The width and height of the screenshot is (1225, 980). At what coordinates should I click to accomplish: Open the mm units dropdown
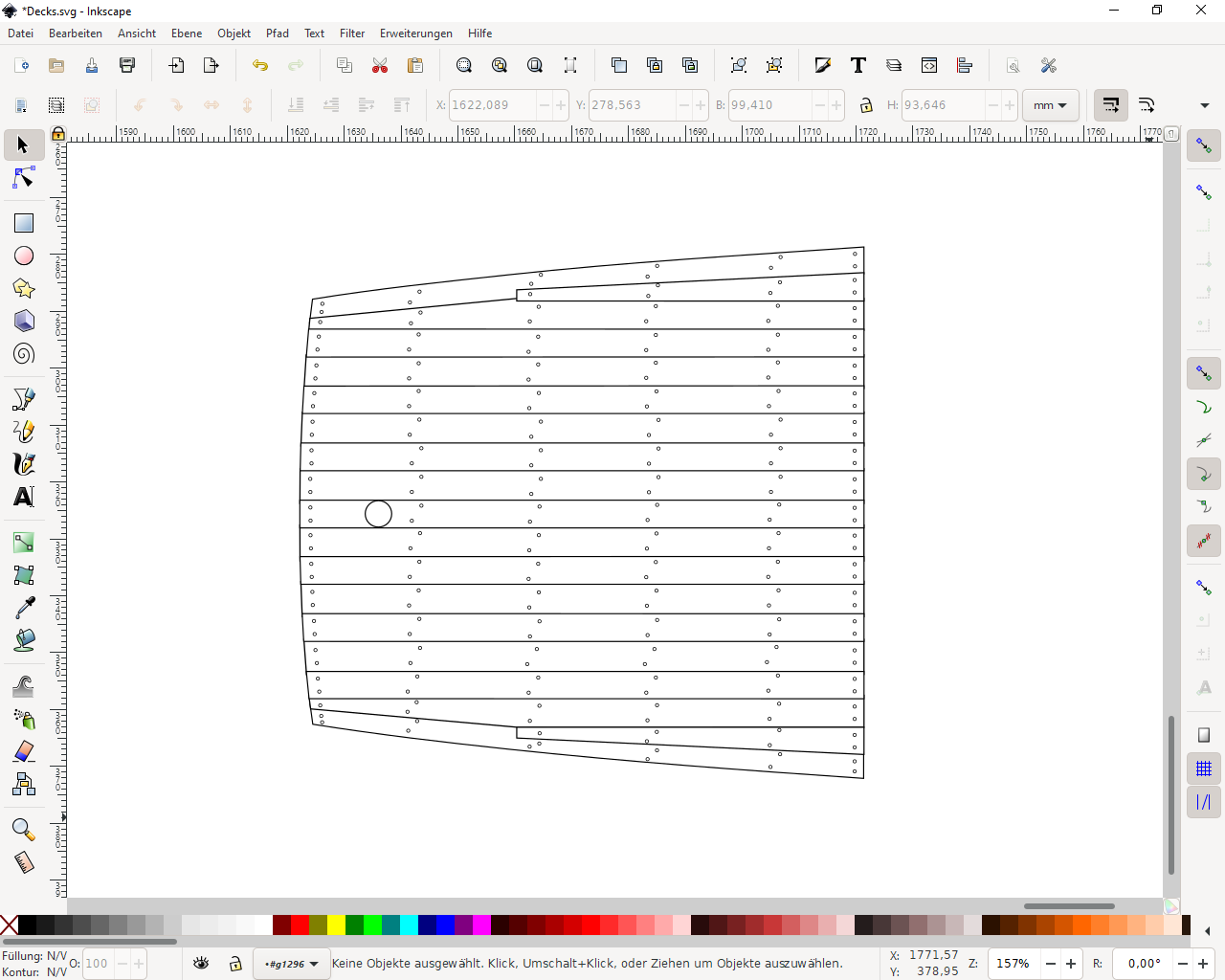[1050, 105]
